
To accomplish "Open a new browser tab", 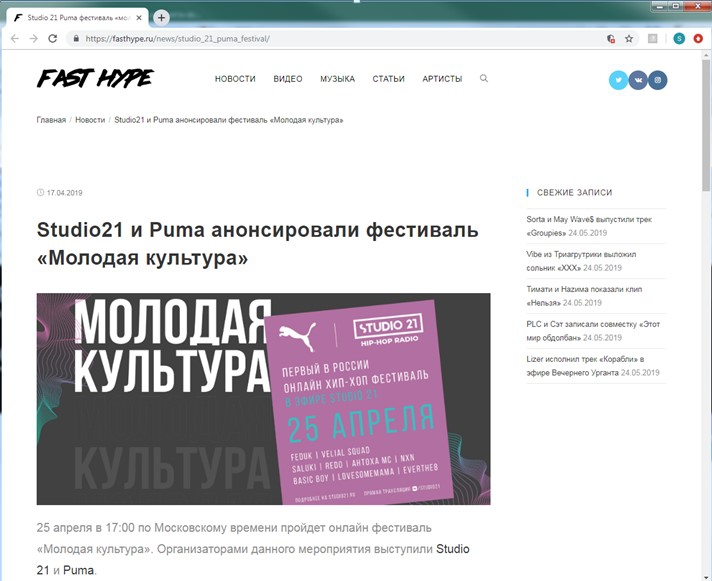I will pyautogui.click(x=162, y=17).
